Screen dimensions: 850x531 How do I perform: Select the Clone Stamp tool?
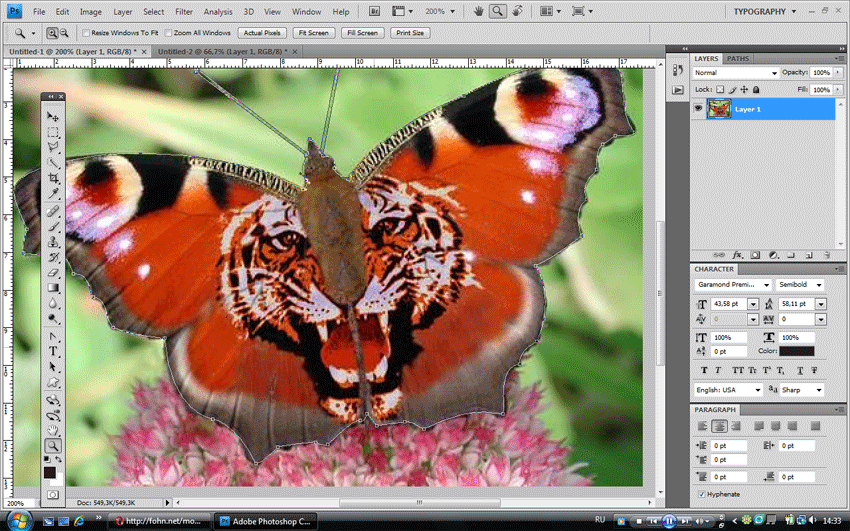pyautogui.click(x=53, y=242)
